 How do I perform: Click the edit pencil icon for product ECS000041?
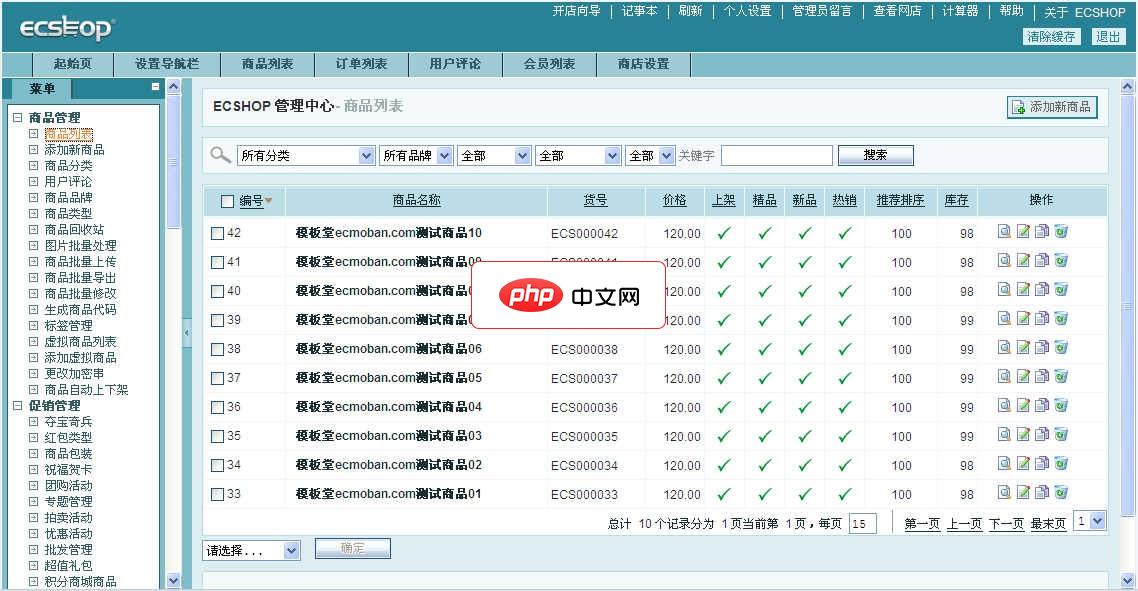coord(1021,261)
